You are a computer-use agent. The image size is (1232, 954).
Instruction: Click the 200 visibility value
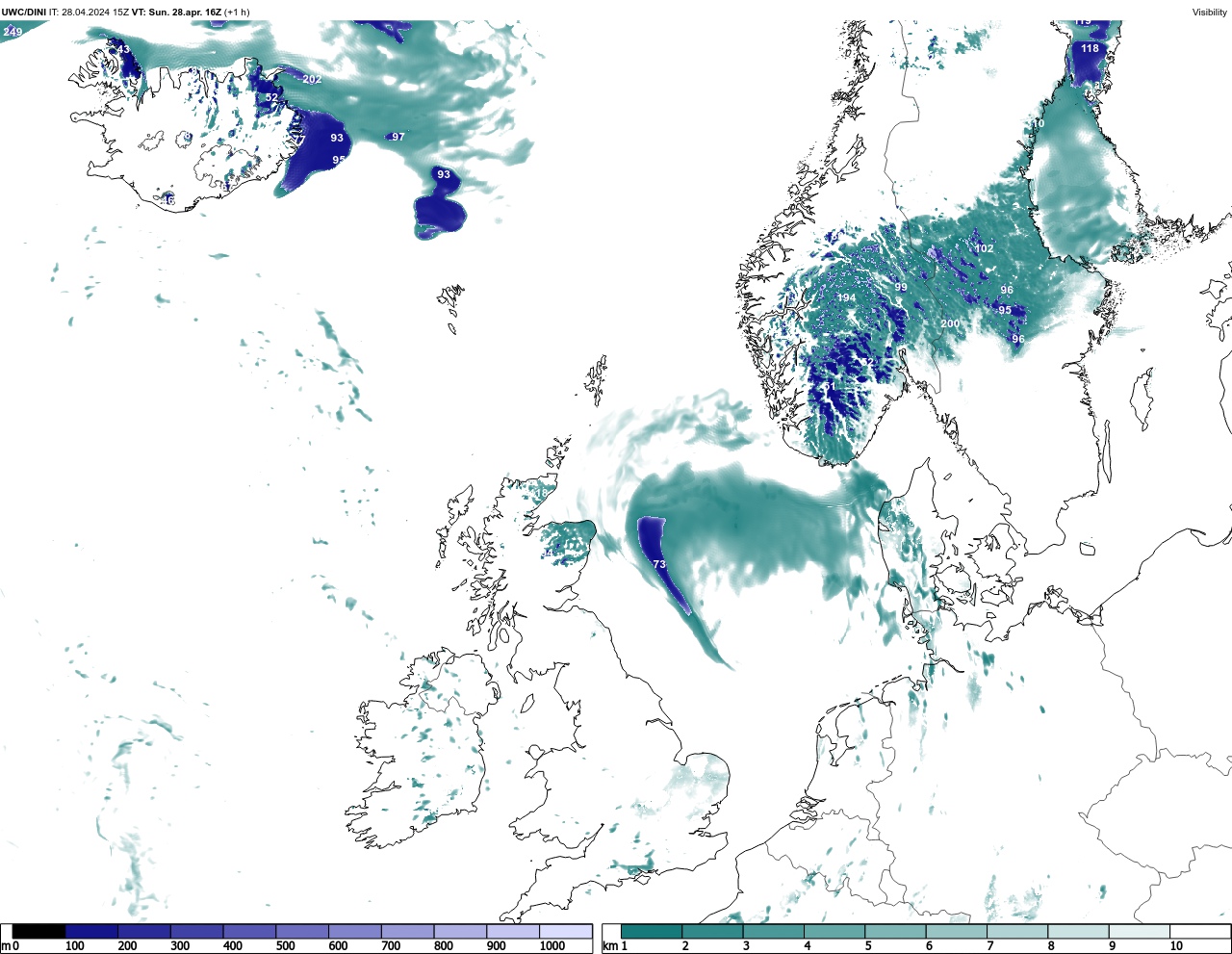(950, 323)
